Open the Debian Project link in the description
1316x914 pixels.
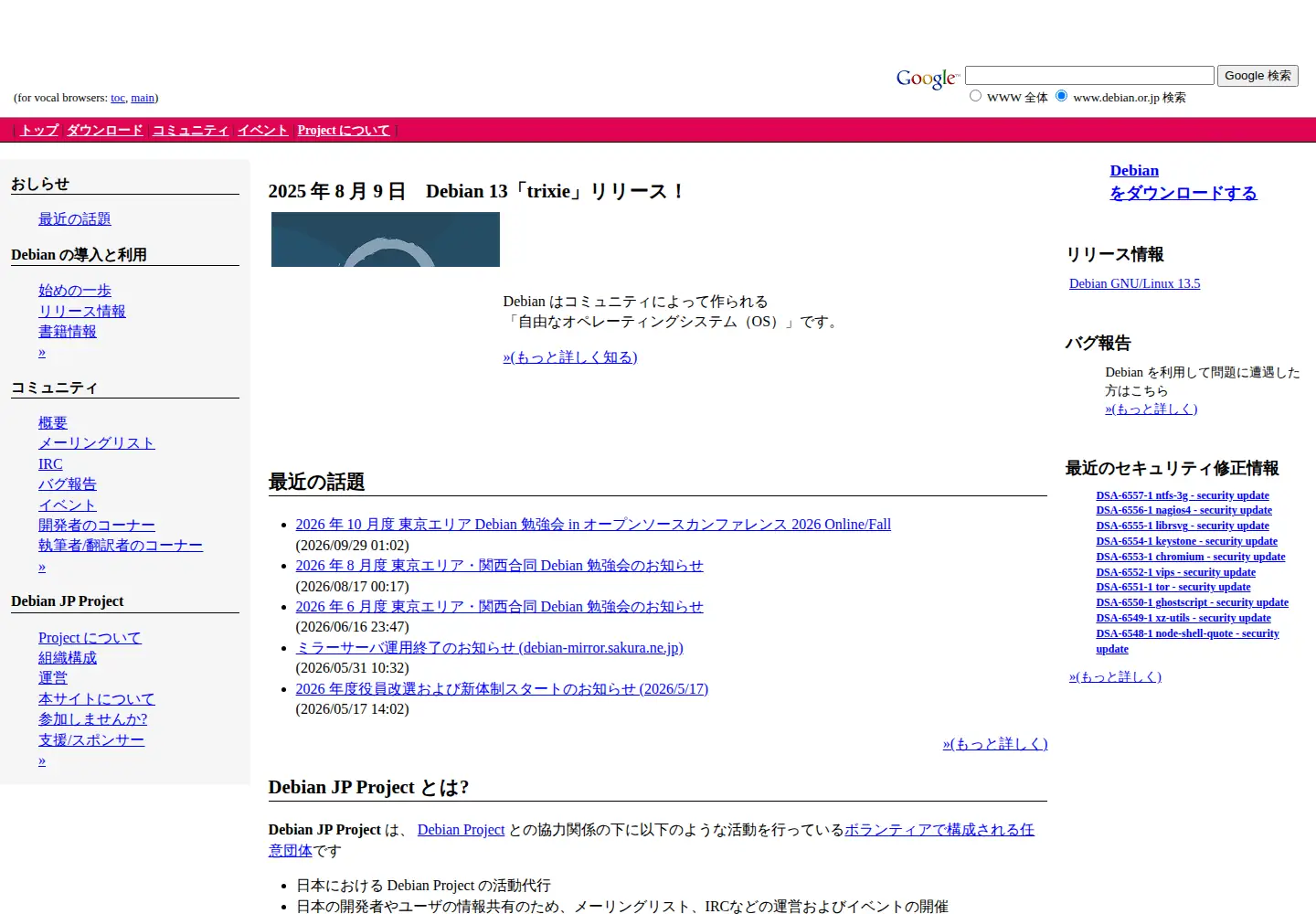461,830
